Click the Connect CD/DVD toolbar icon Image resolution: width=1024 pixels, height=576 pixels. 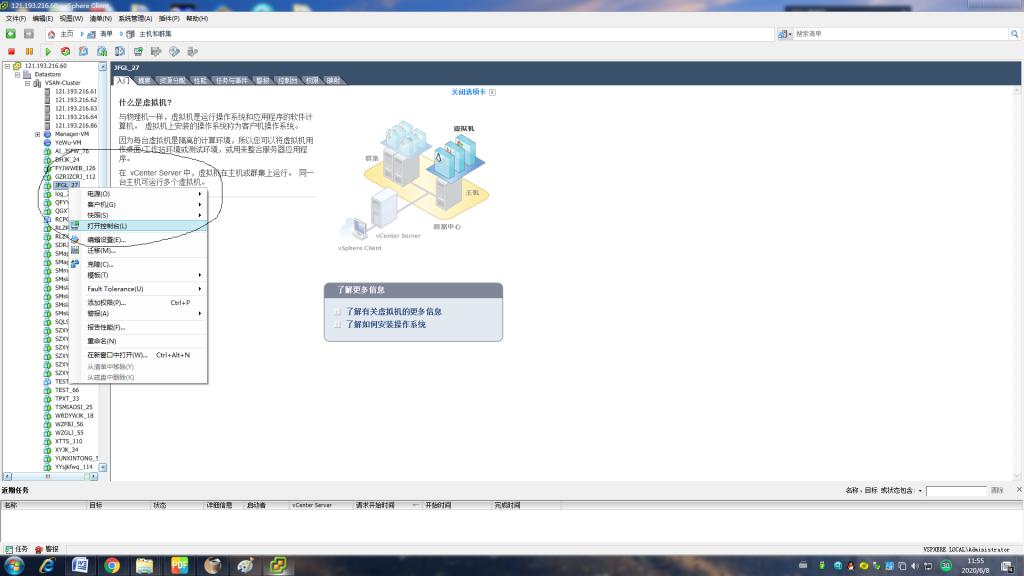pyautogui.click(x=174, y=51)
